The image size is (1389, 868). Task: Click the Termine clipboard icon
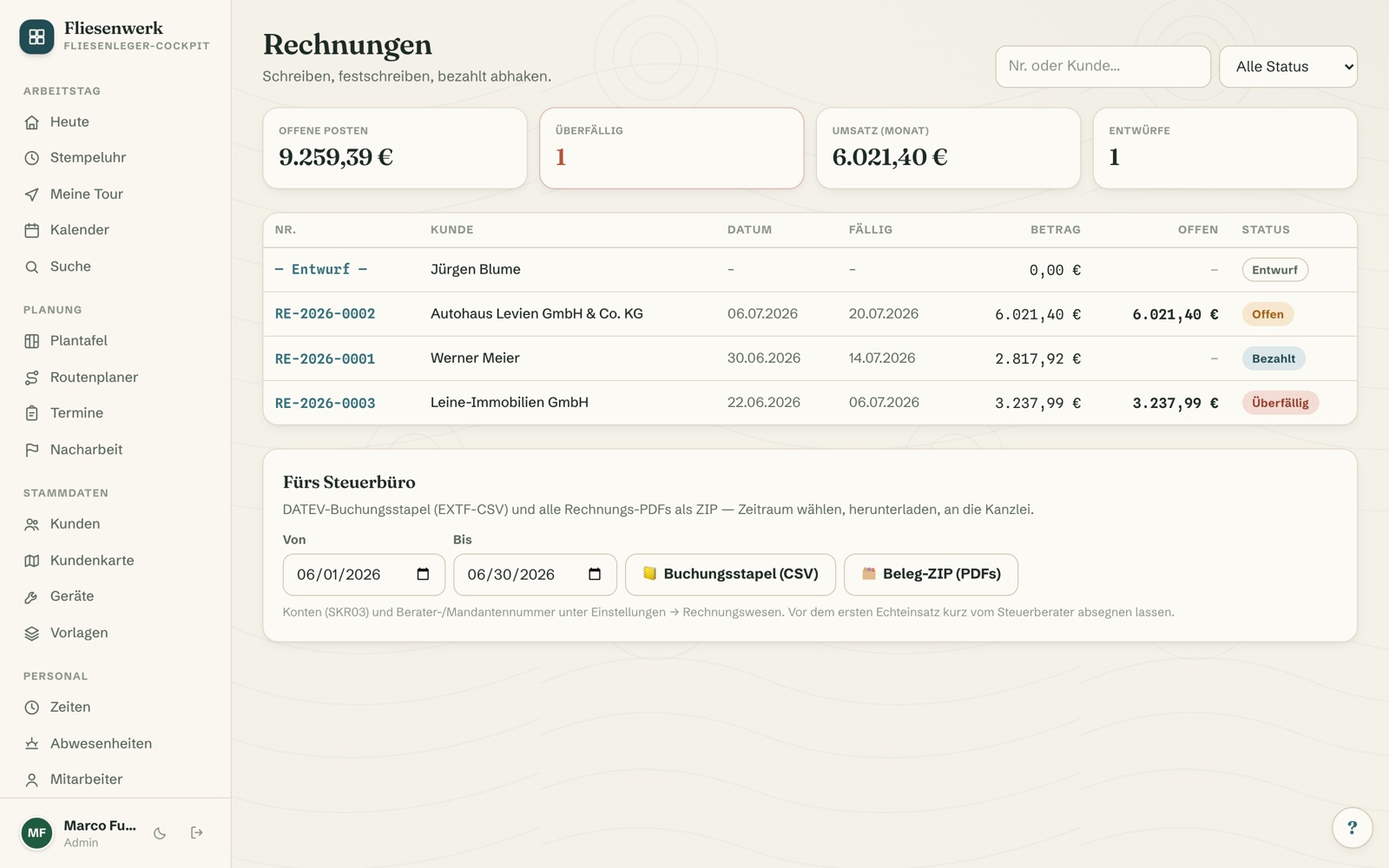(x=32, y=413)
